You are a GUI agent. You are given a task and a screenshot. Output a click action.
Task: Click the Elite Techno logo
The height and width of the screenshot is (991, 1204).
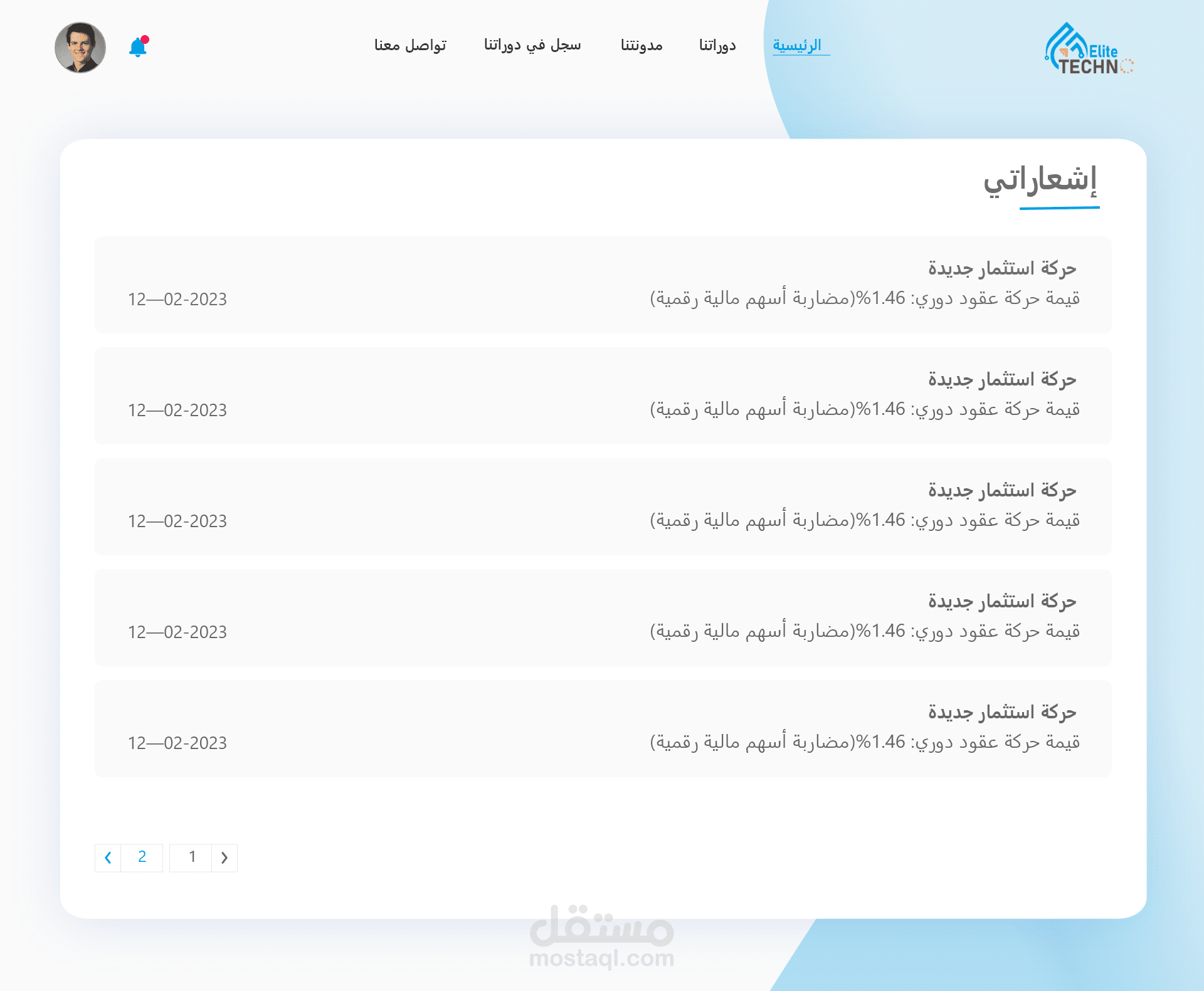(1089, 50)
